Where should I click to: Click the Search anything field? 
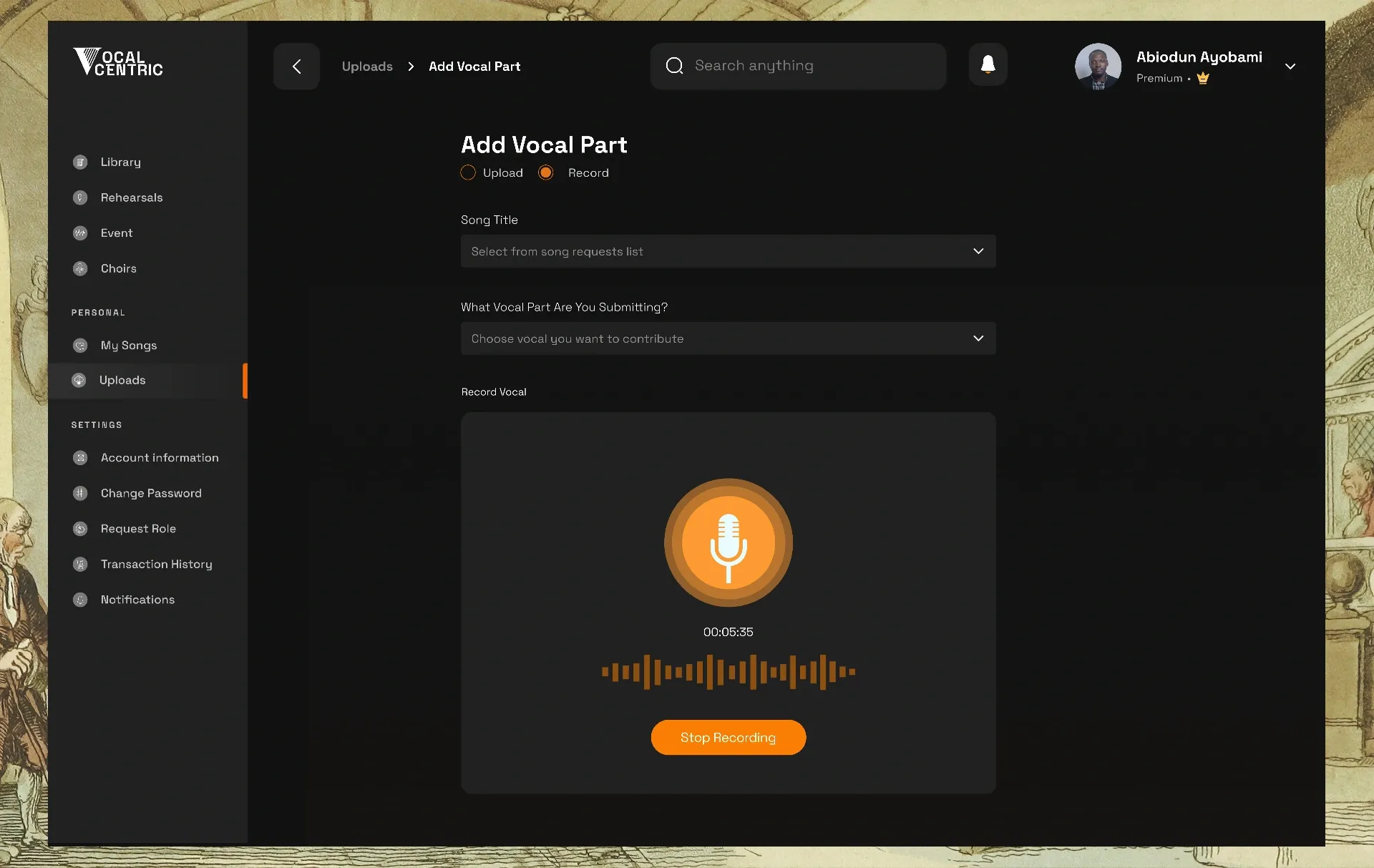pos(798,66)
